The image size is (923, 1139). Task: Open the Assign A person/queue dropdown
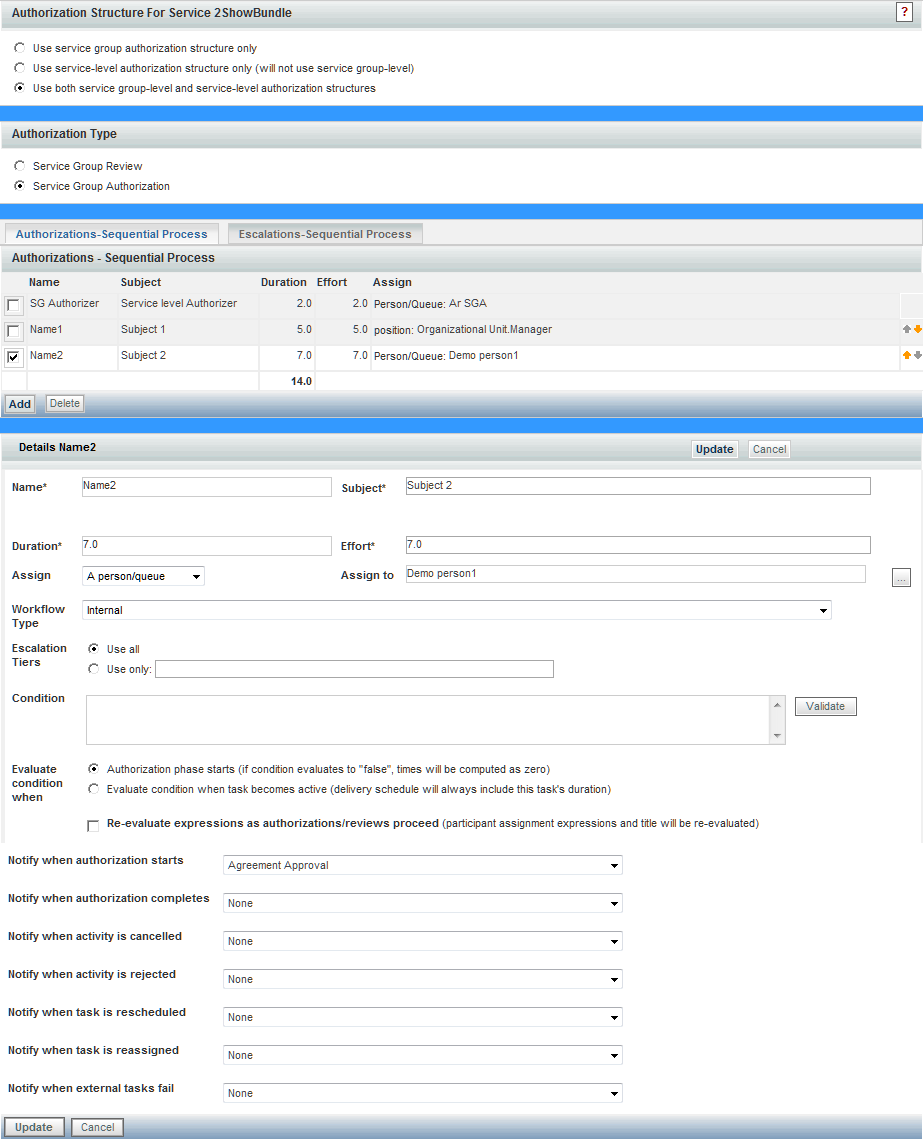pyautogui.click(x=143, y=576)
